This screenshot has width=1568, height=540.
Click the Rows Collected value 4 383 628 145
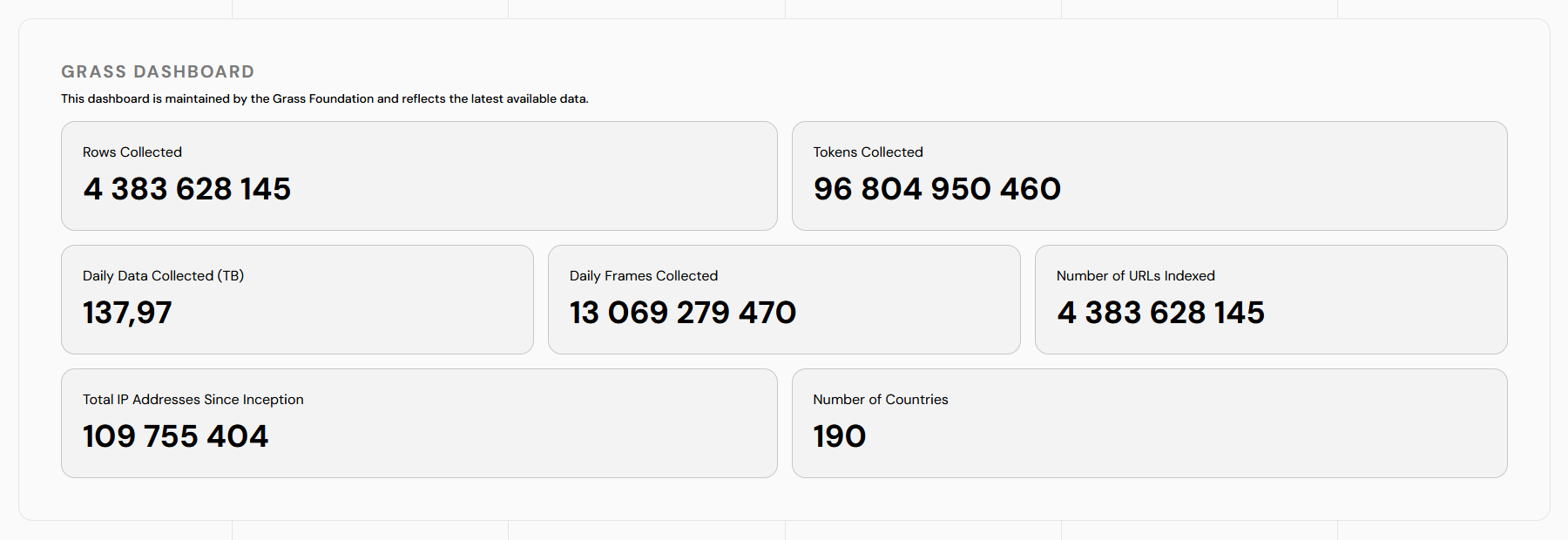click(x=187, y=189)
